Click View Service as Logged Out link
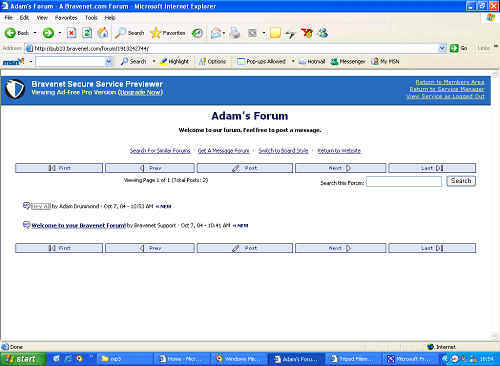500x366 pixels. [x=445, y=96]
